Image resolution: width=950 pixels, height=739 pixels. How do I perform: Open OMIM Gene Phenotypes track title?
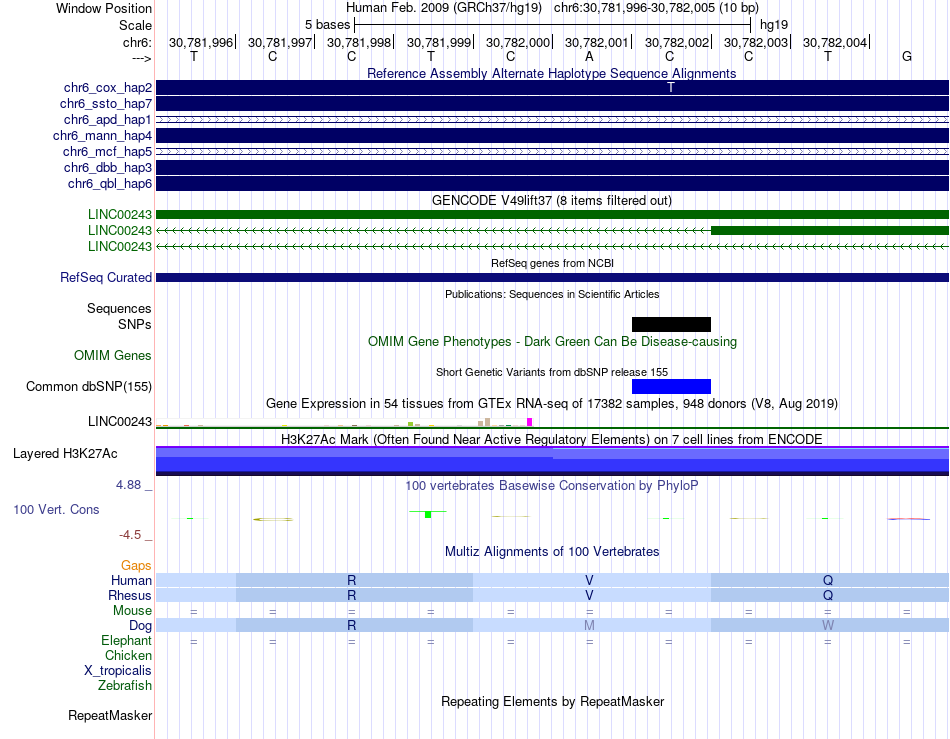click(x=552, y=342)
